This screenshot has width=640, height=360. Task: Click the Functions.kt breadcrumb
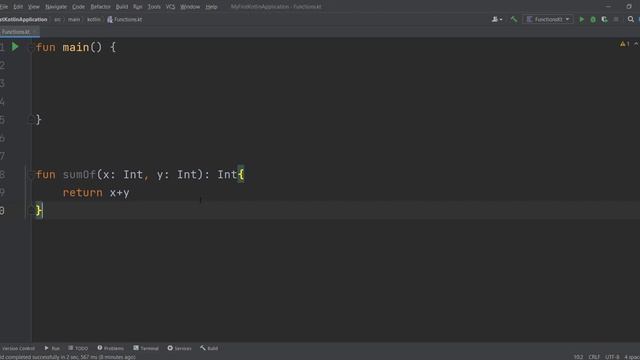(125, 19)
